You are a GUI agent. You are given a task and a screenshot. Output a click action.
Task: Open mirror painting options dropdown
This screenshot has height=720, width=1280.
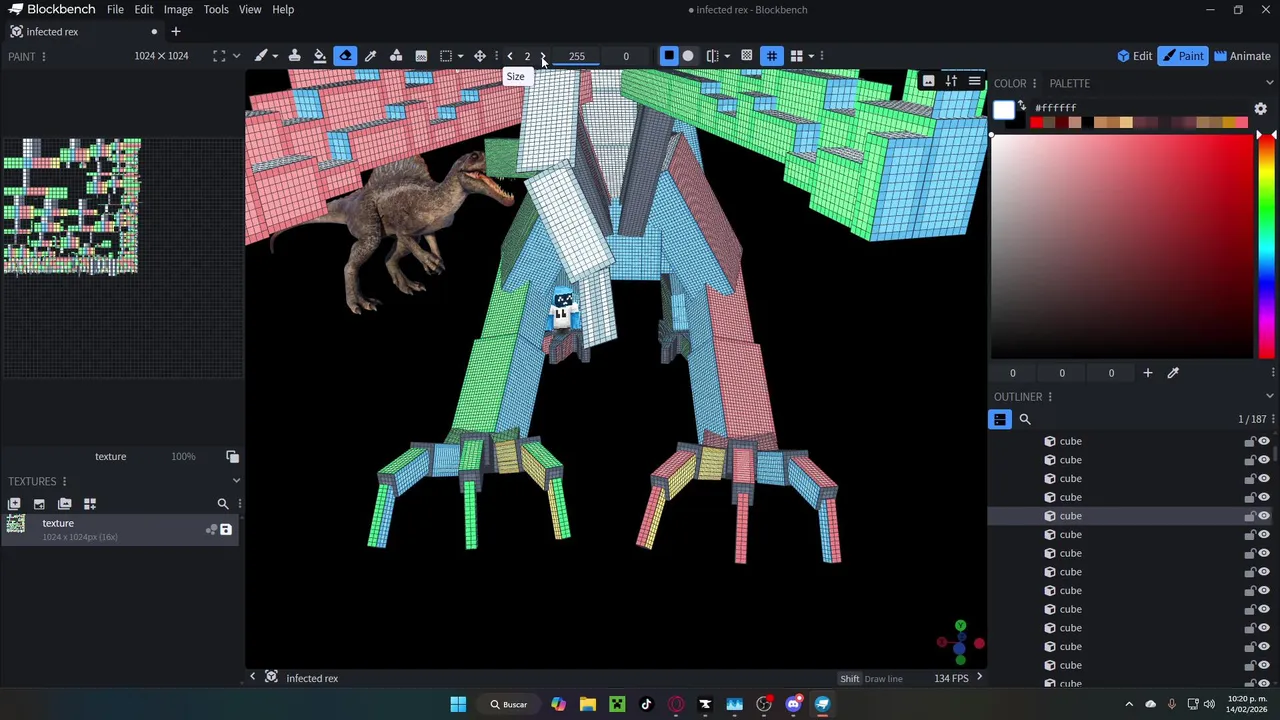click(726, 56)
